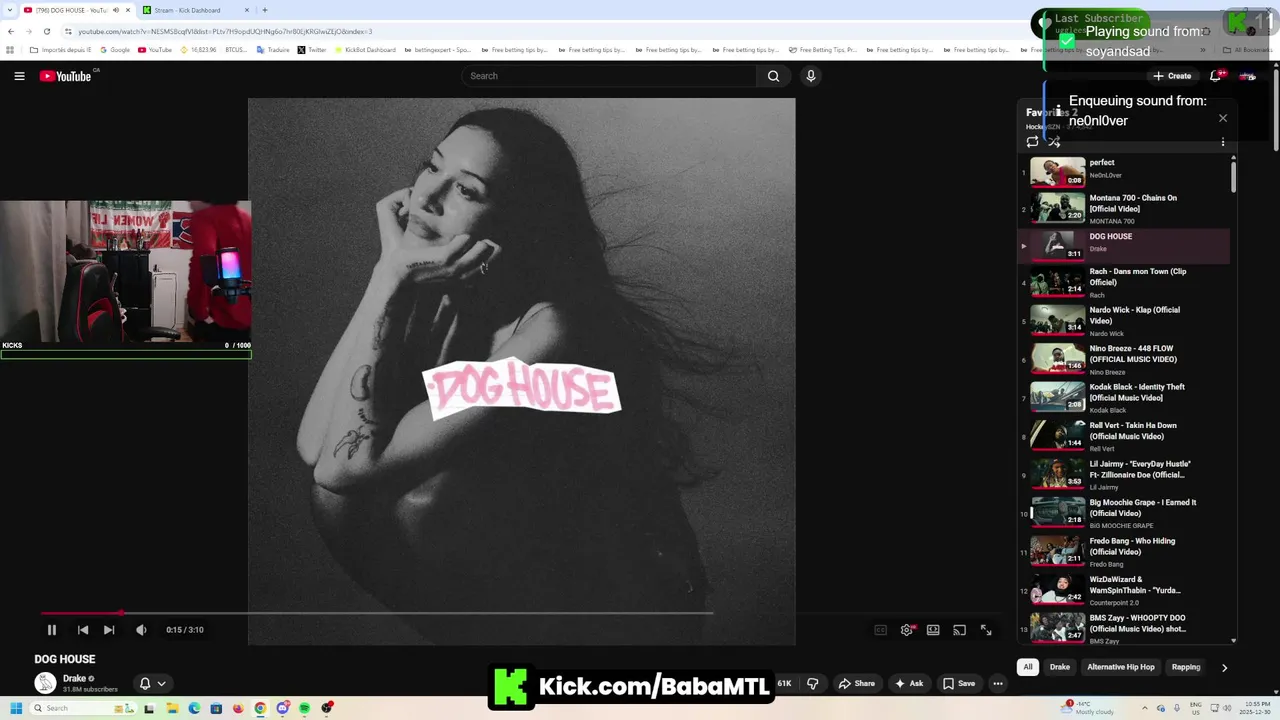
Task: Show more filter chips with right arrow
Action: click(x=1224, y=667)
